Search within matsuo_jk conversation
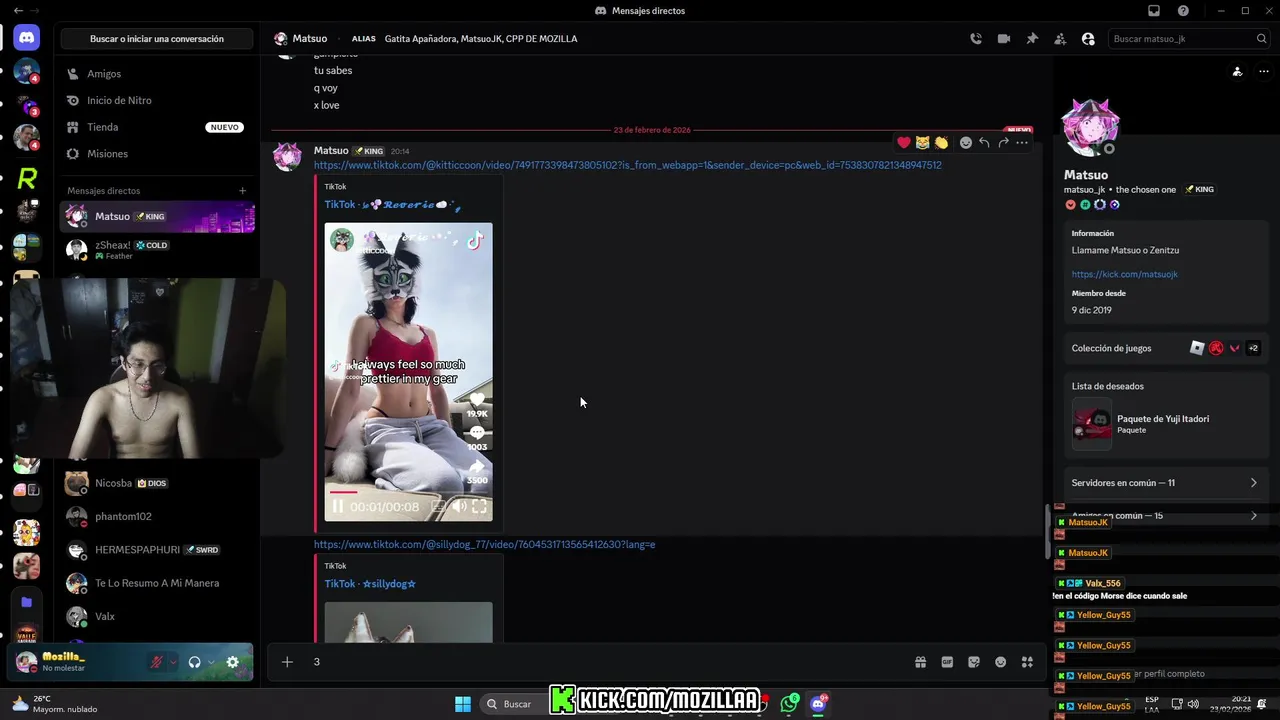1280x720 pixels. 1190,39
